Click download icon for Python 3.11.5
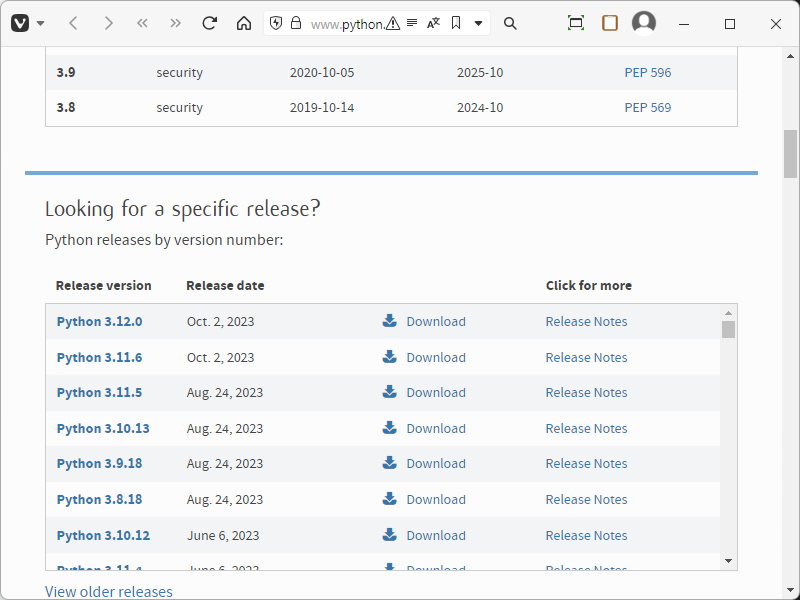The height and width of the screenshot is (600, 800). [390, 391]
